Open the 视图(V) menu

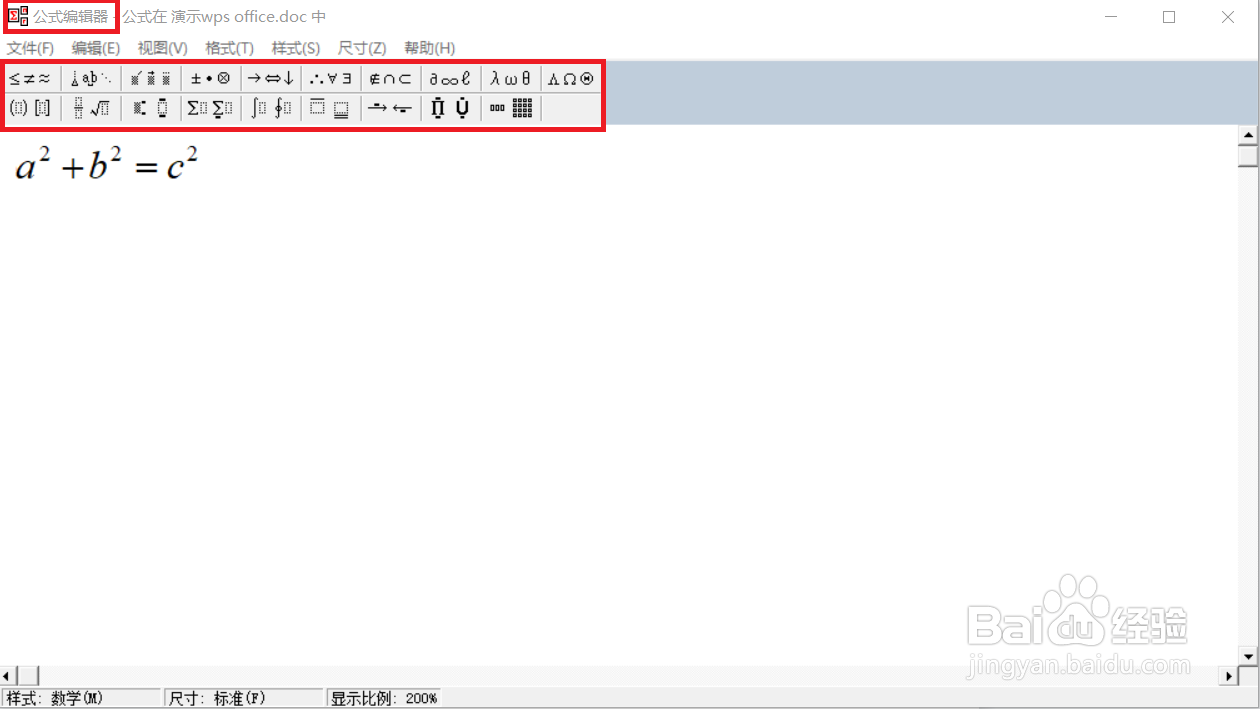(163, 48)
